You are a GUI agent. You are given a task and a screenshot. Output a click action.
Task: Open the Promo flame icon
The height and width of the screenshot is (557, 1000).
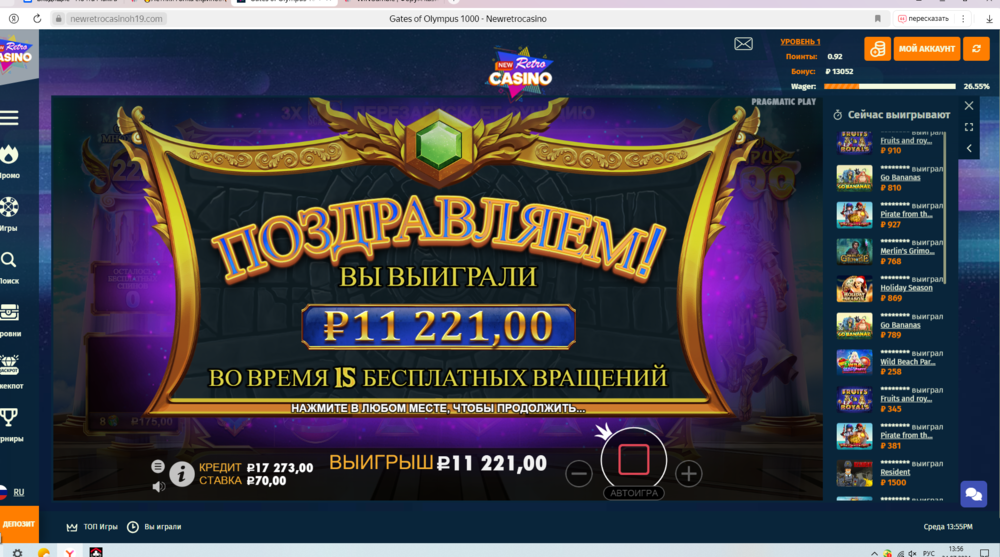(x=9, y=155)
